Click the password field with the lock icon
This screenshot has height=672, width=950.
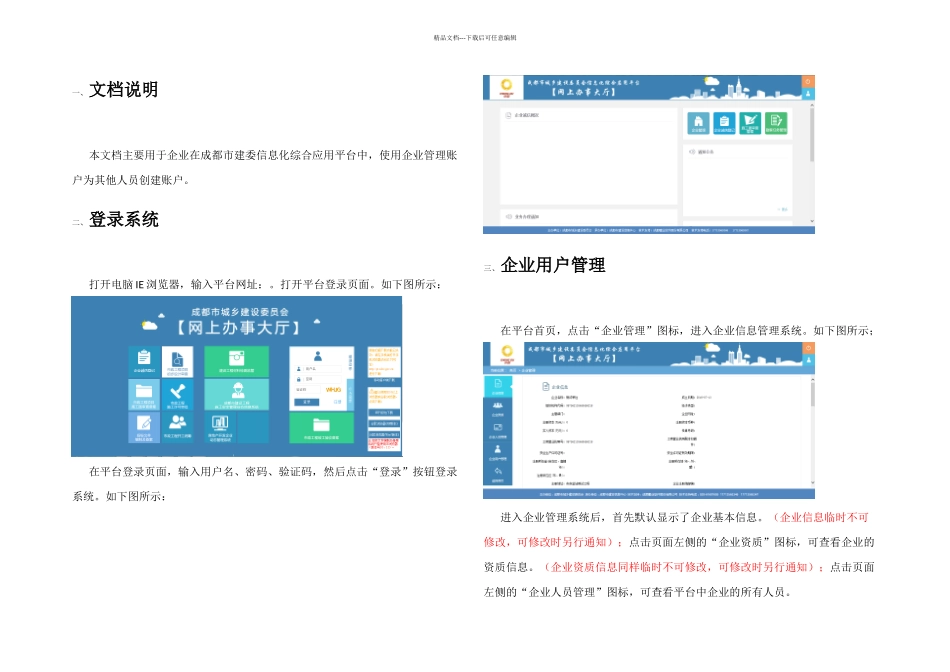click(319, 379)
